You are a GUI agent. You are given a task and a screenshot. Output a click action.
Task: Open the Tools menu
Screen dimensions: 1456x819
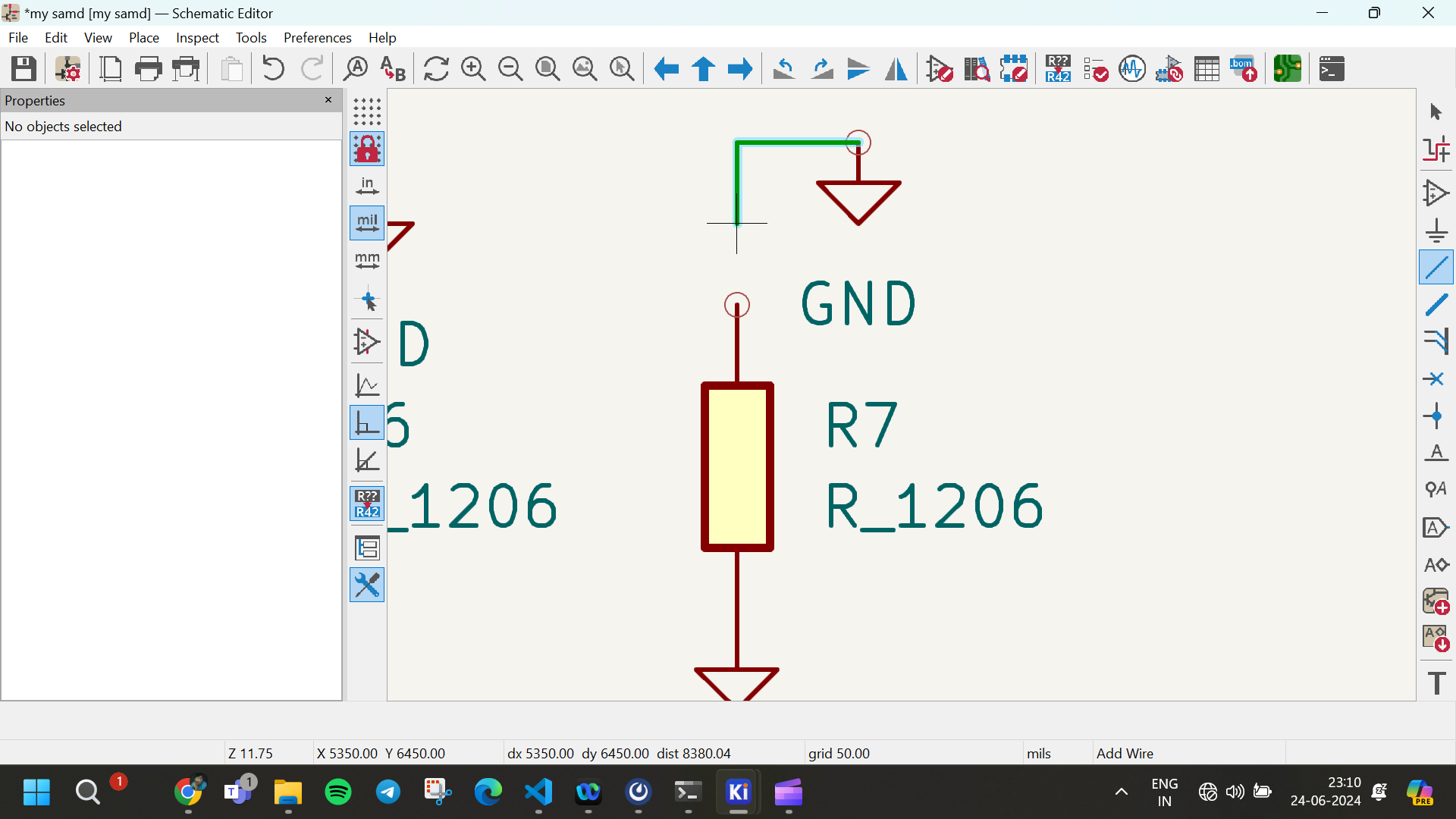pyautogui.click(x=251, y=37)
